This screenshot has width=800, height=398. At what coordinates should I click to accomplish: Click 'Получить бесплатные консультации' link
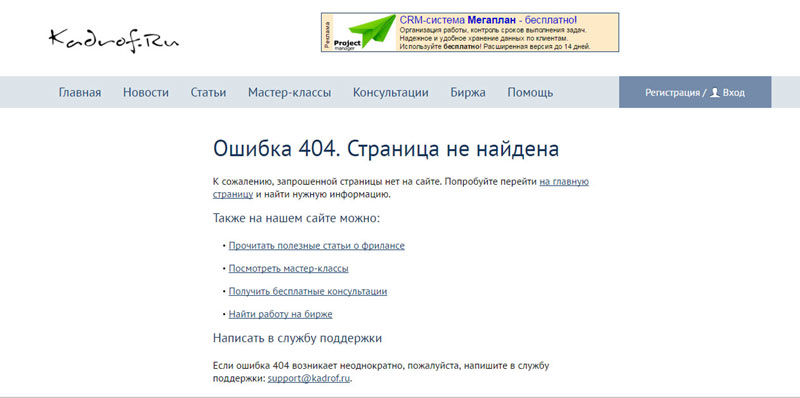[x=308, y=291]
